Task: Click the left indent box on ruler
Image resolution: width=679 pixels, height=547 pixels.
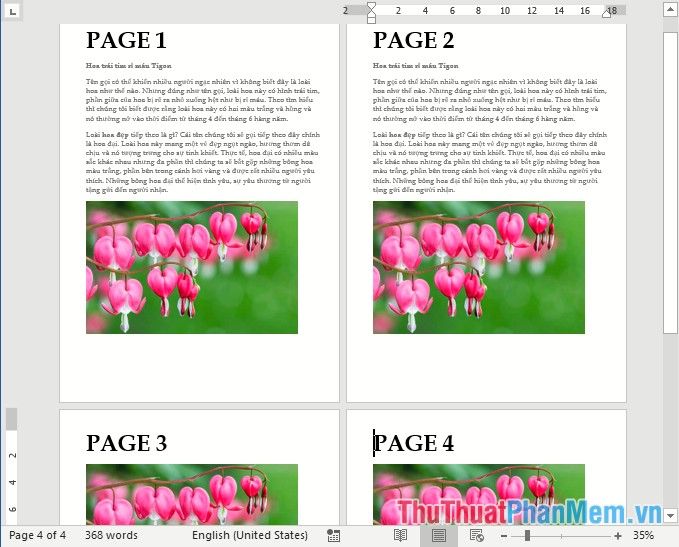Action: point(371,19)
